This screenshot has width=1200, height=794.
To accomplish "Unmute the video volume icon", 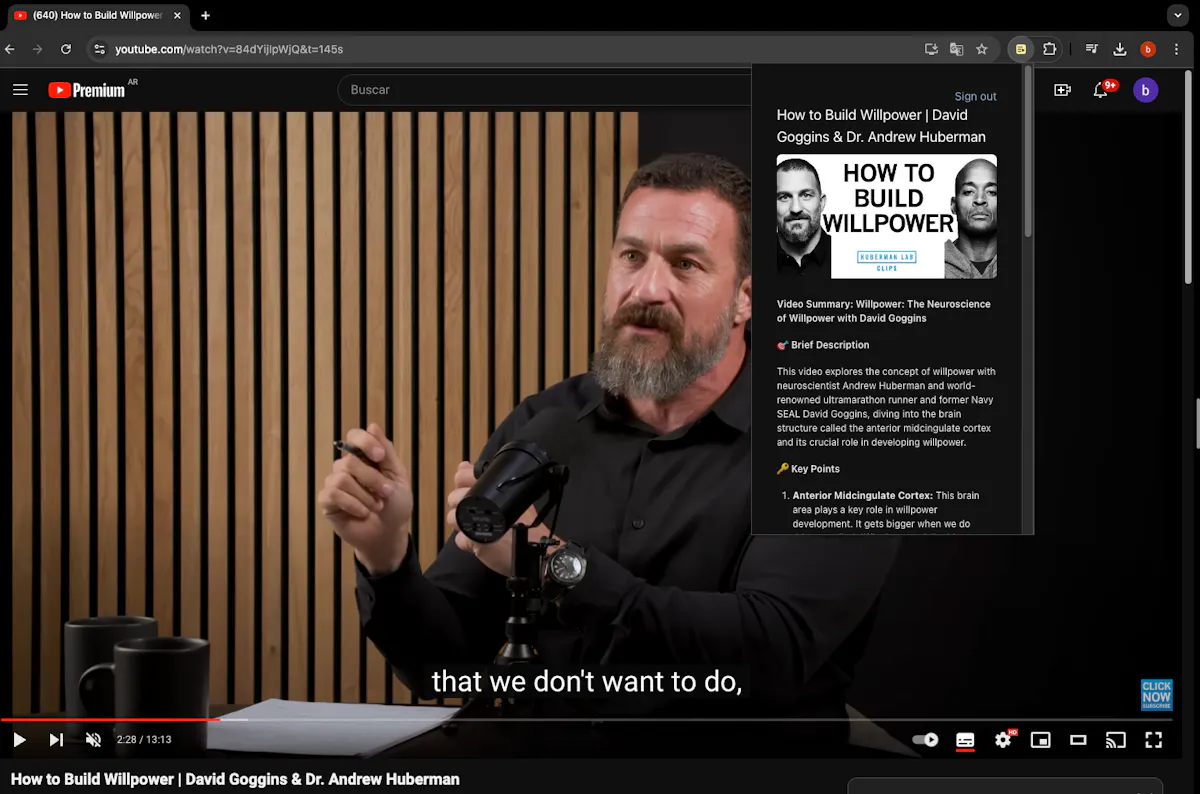I will pos(93,740).
